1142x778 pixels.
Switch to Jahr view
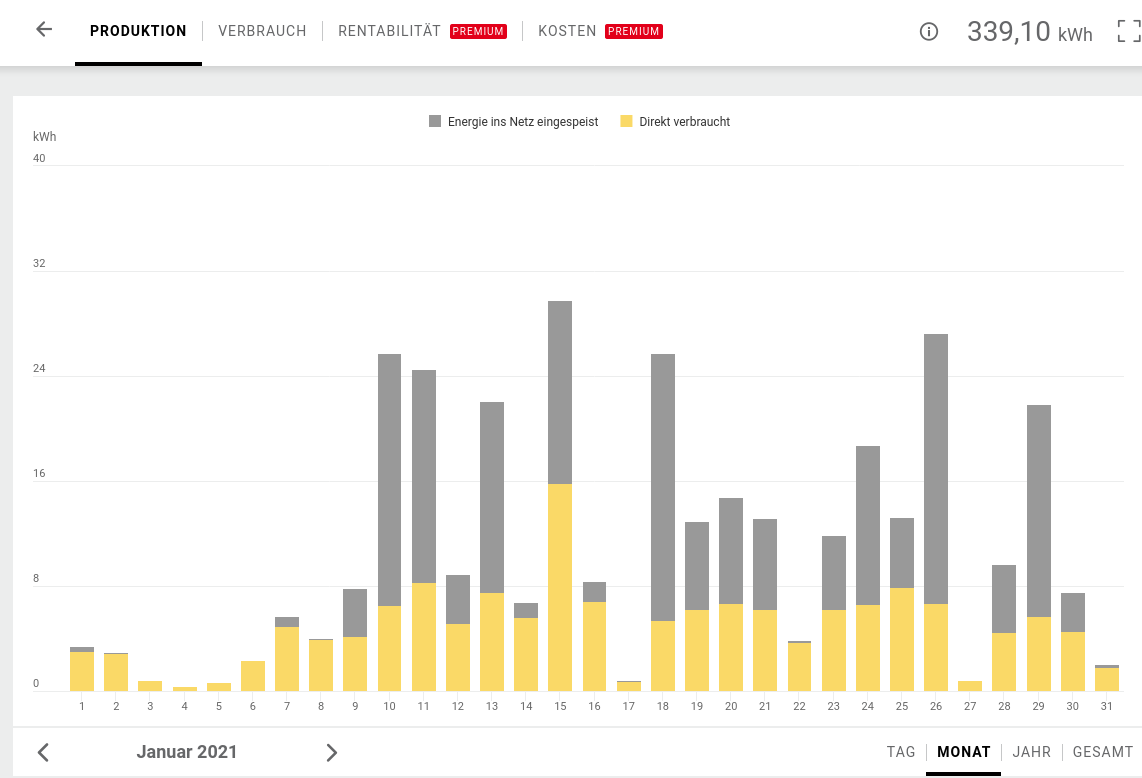[x=1031, y=752]
